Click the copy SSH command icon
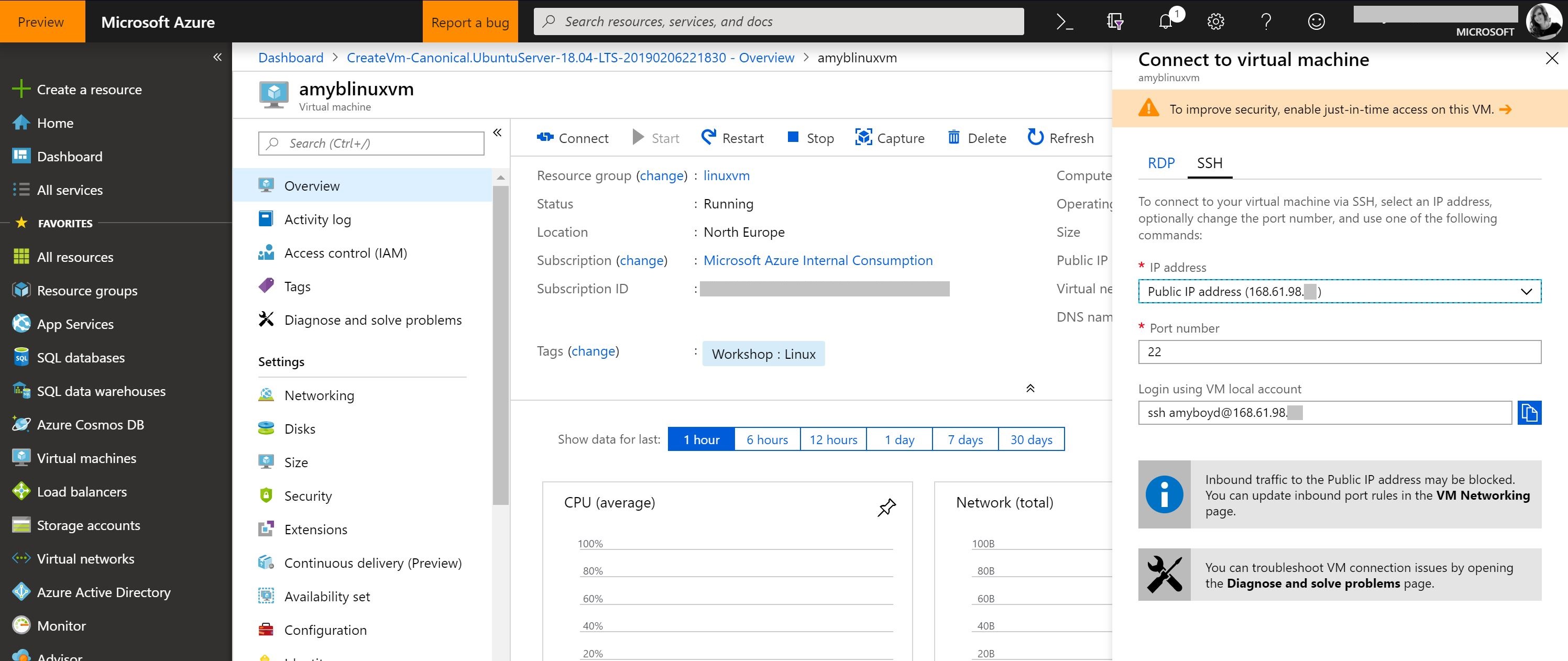 pyautogui.click(x=1528, y=412)
